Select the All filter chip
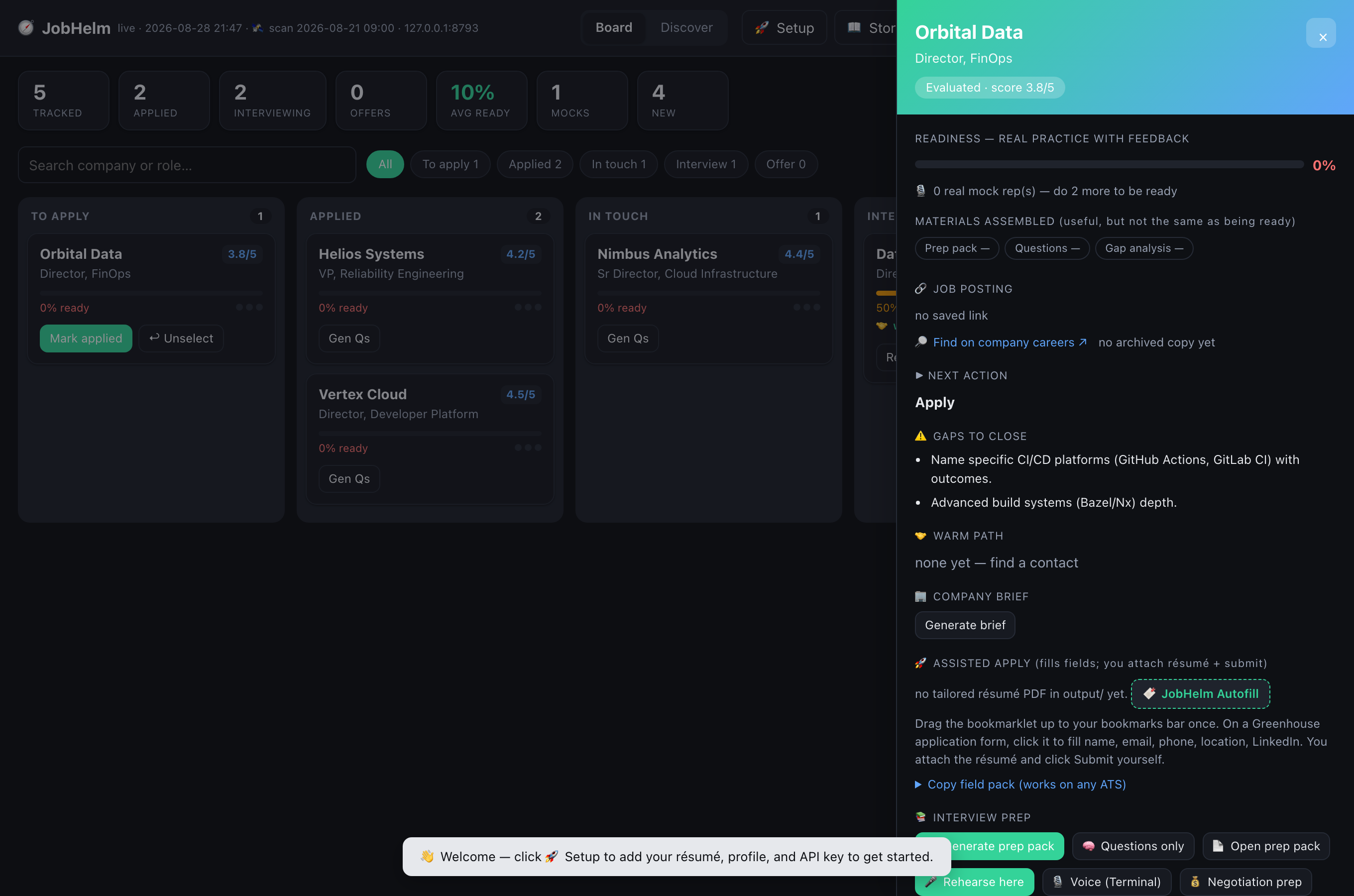Screen dimensions: 1354x896 point(385,165)
